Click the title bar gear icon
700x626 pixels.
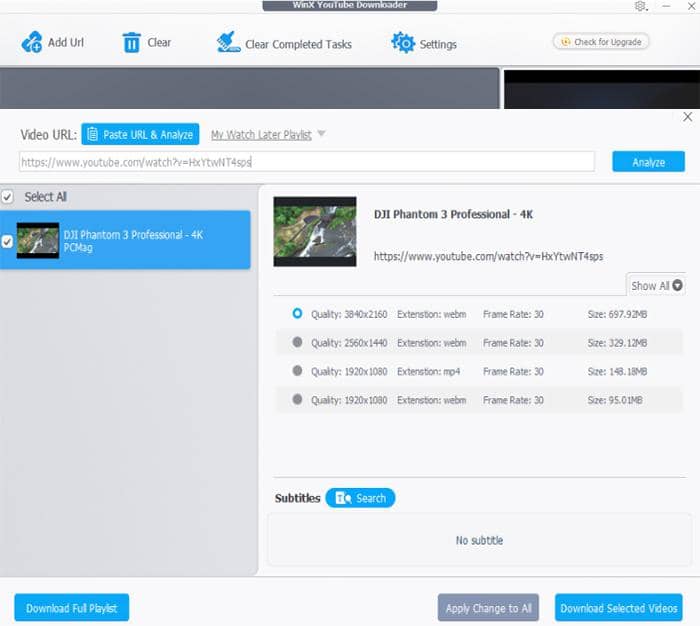[x=640, y=6]
